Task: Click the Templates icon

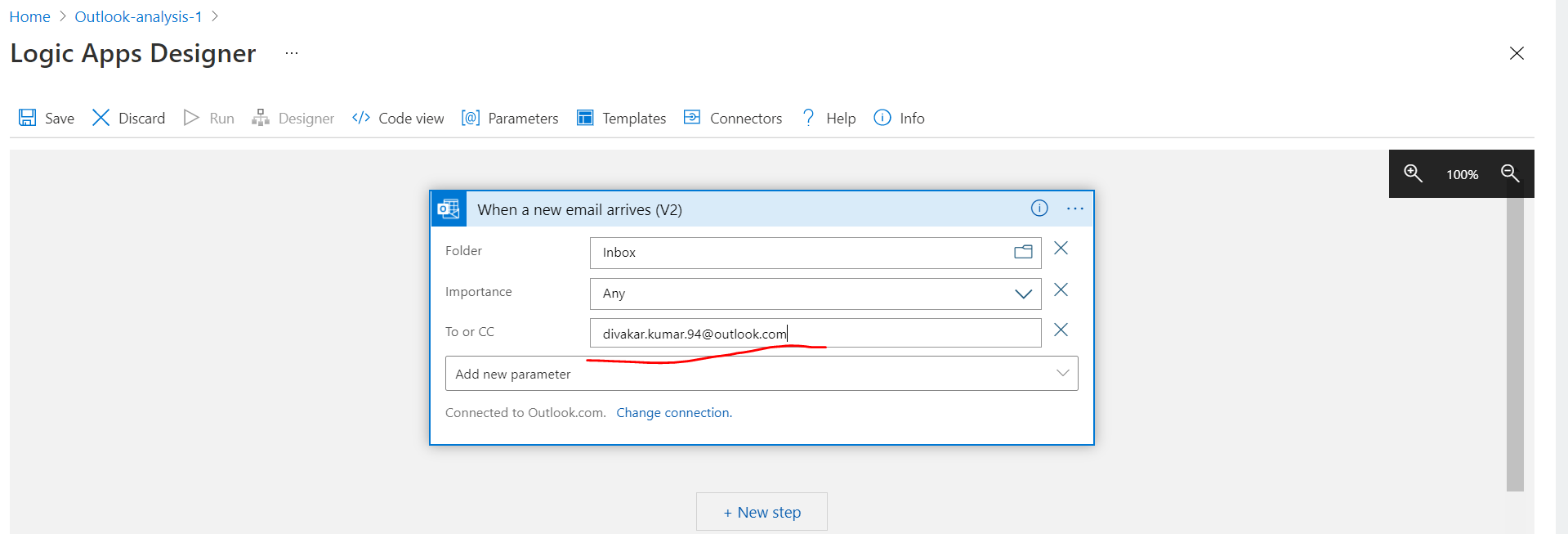Action: (585, 118)
